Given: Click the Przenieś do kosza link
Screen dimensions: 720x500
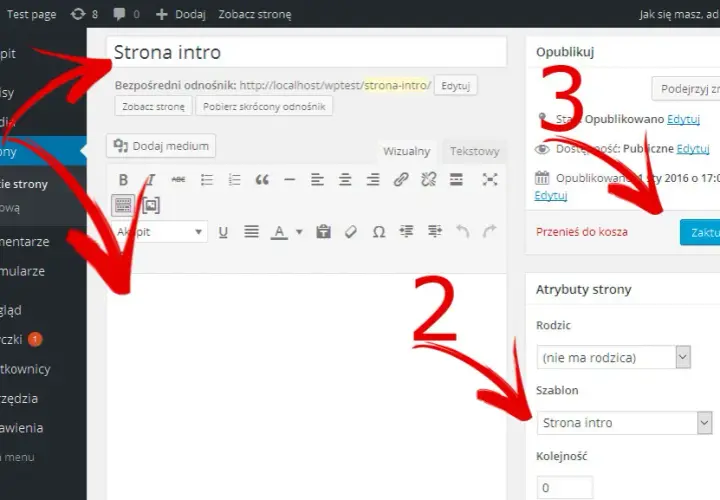Looking at the screenshot, I should point(582,232).
